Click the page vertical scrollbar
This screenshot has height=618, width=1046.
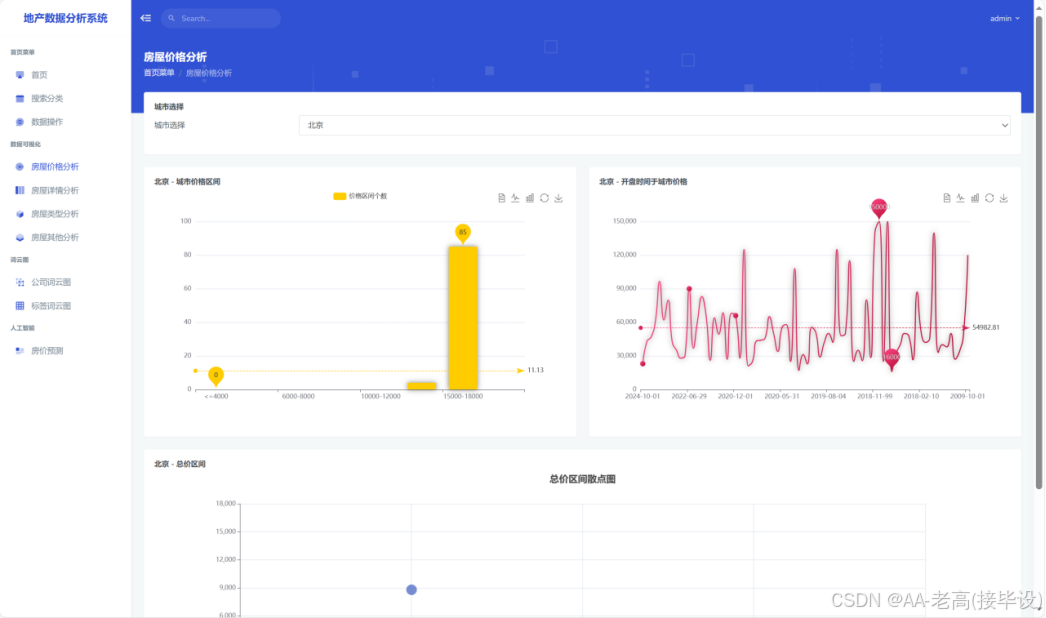pyautogui.click(x=1039, y=254)
